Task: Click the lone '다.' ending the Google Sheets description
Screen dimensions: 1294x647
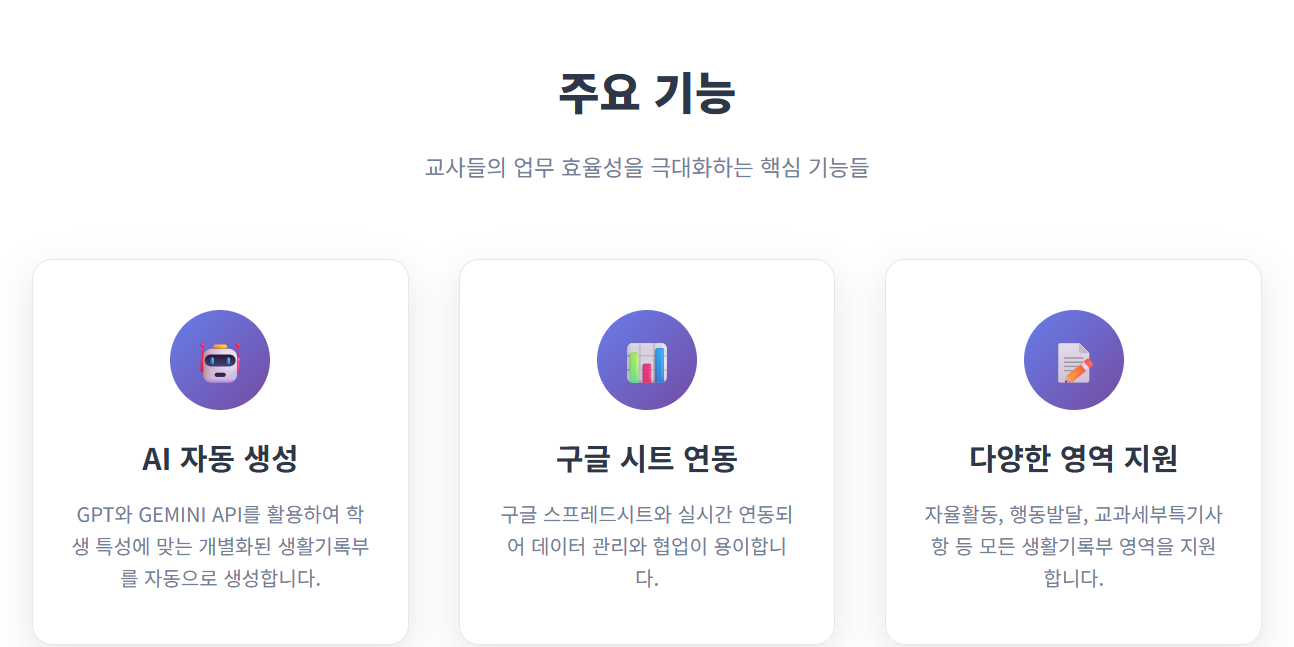Action: (x=647, y=579)
